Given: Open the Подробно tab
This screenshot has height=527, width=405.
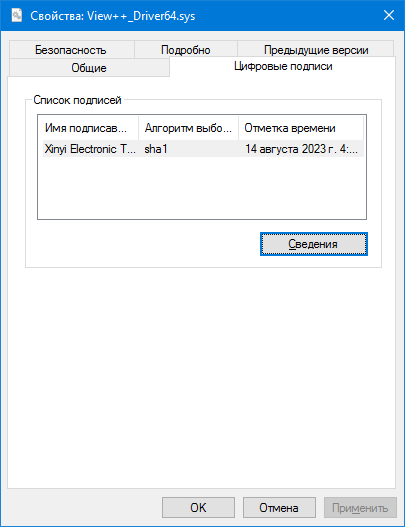Looking at the screenshot, I should pyautogui.click(x=186, y=50).
